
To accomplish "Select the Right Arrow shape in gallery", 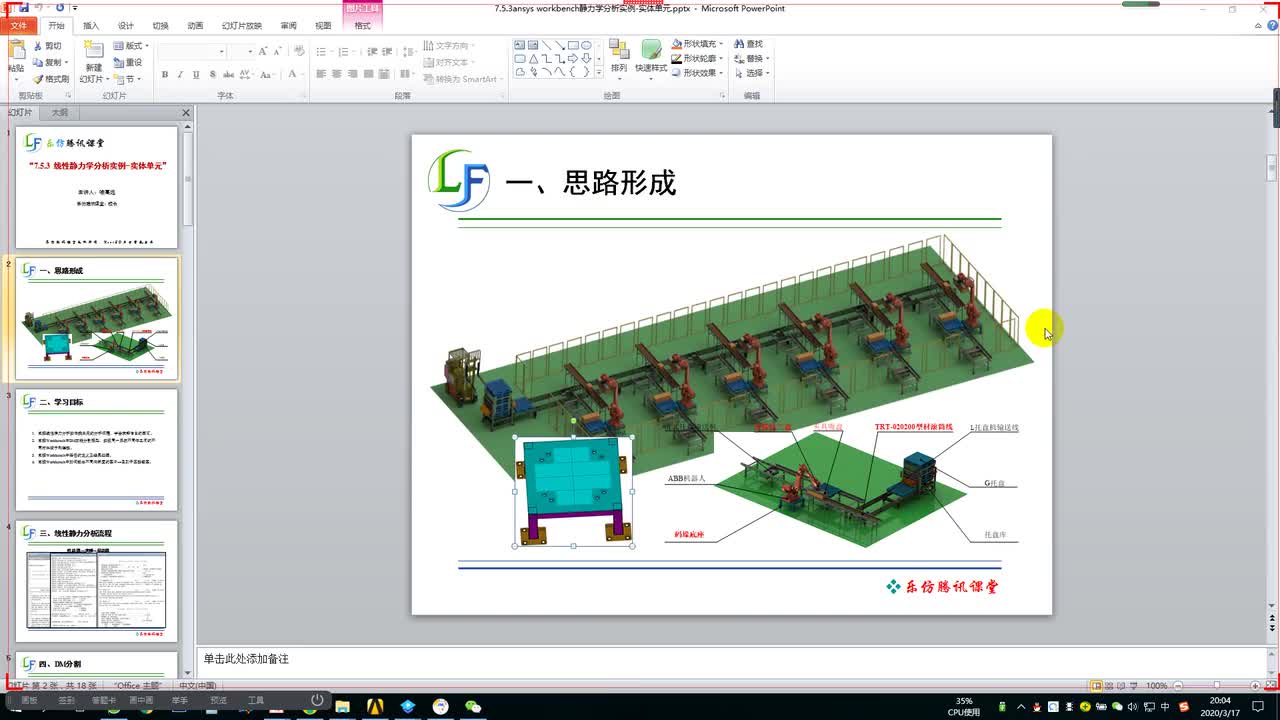I will 573,58.
